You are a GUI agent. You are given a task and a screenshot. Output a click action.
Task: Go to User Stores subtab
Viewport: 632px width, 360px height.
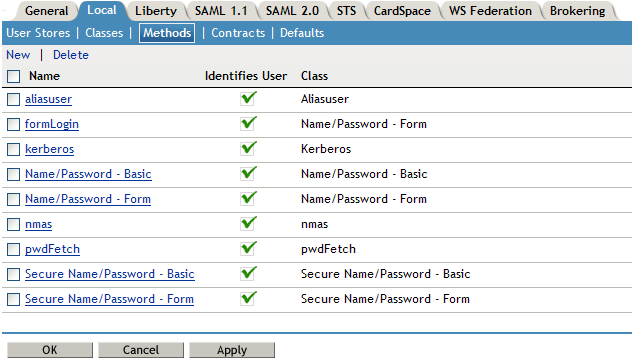38,33
